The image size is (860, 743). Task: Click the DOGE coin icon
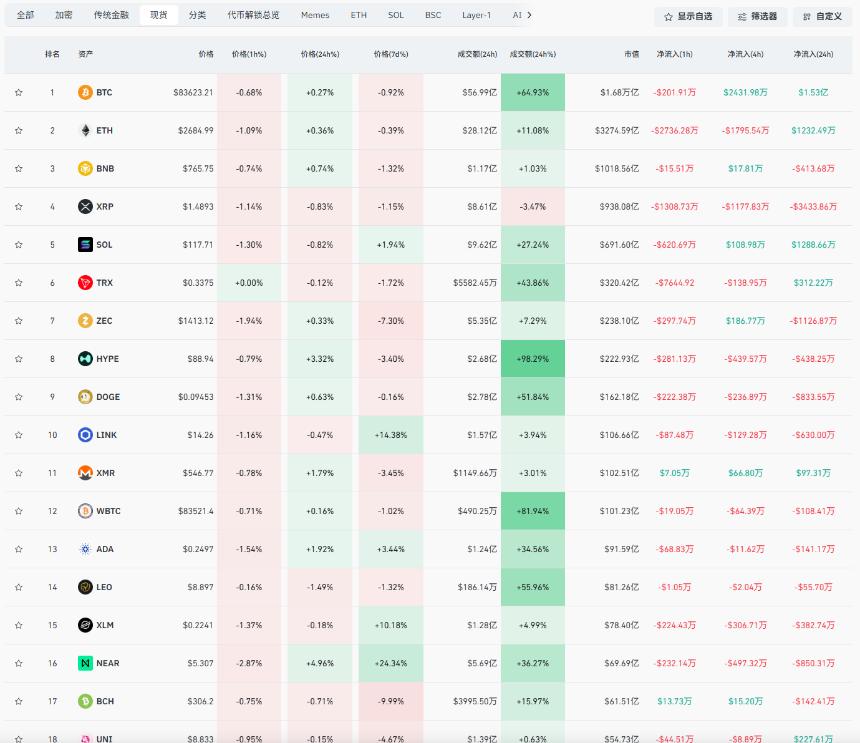tap(85, 396)
